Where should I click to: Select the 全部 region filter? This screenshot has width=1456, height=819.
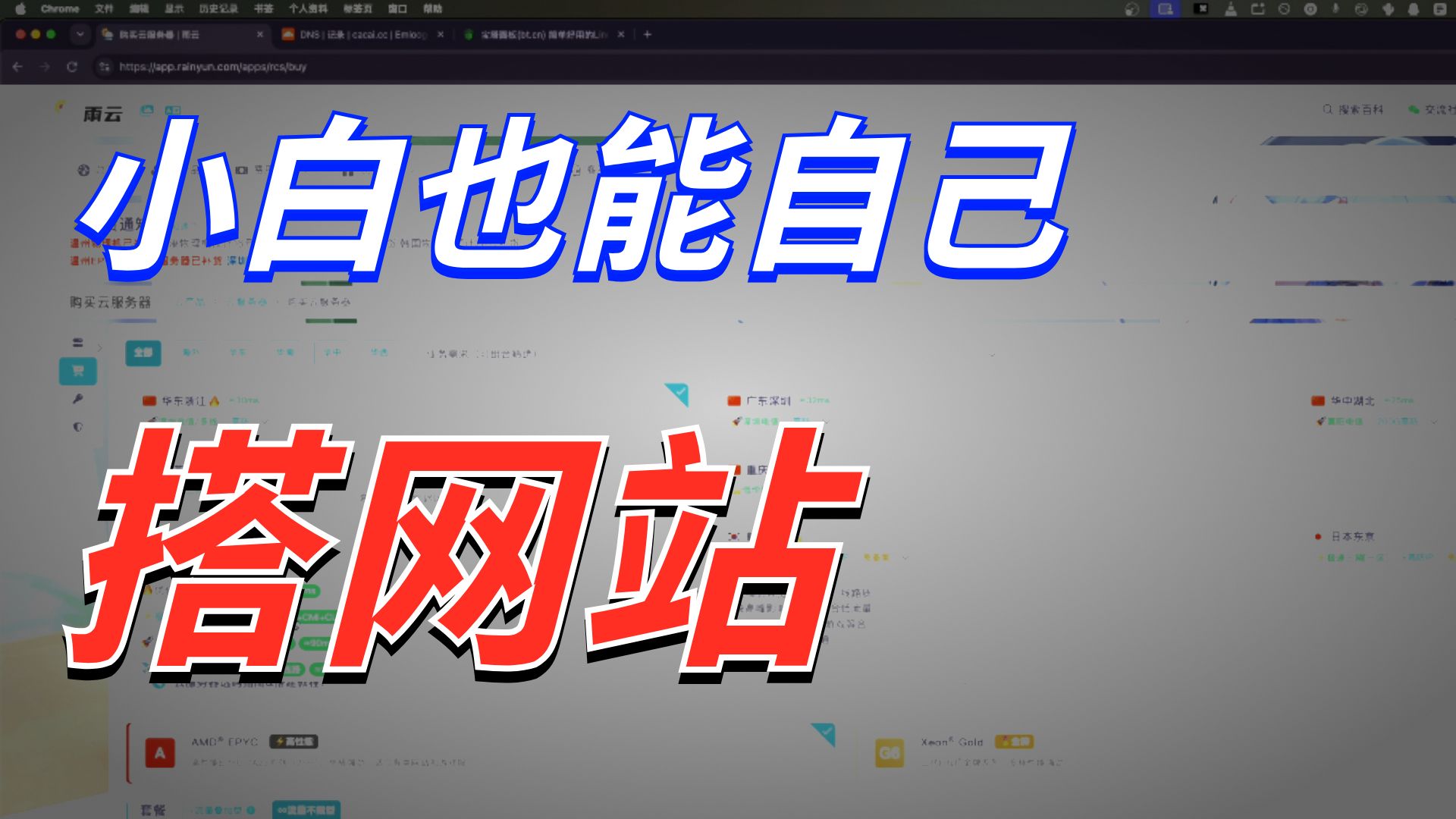pyautogui.click(x=143, y=353)
